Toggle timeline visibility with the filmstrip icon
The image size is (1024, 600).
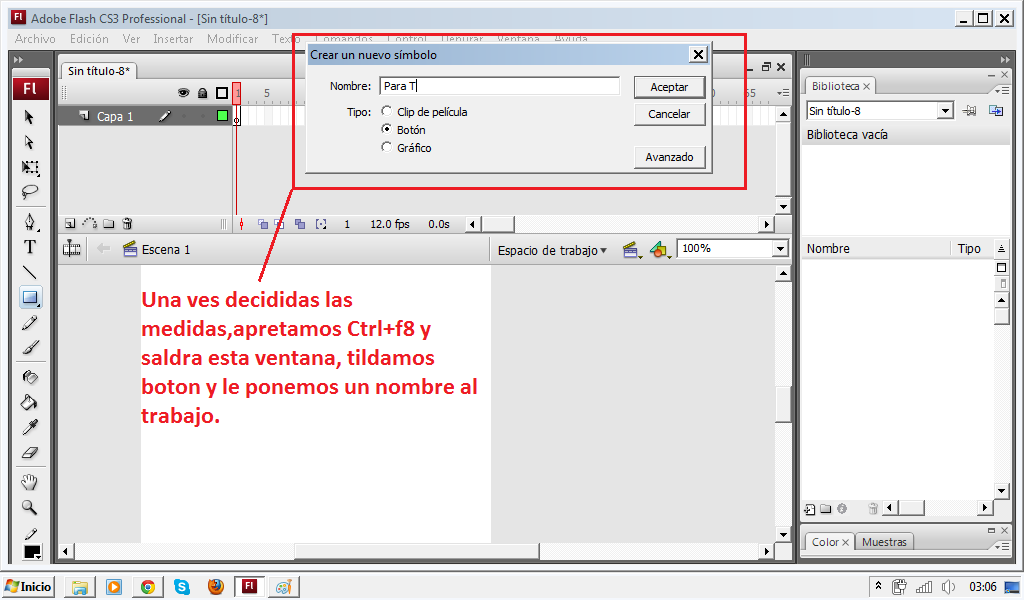[x=71, y=249]
